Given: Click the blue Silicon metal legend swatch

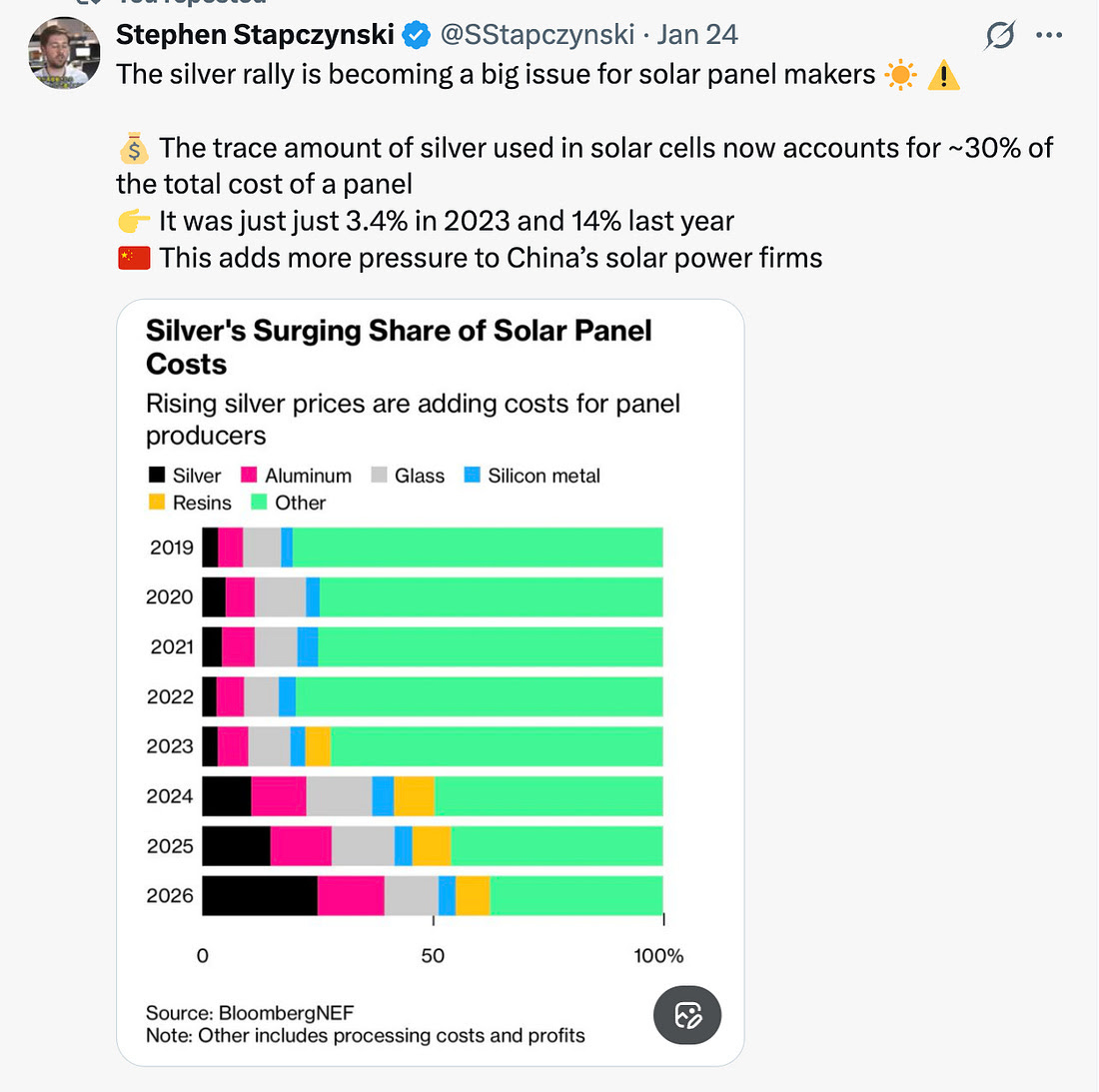Looking at the screenshot, I should pyautogui.click(x=473, y=475).
